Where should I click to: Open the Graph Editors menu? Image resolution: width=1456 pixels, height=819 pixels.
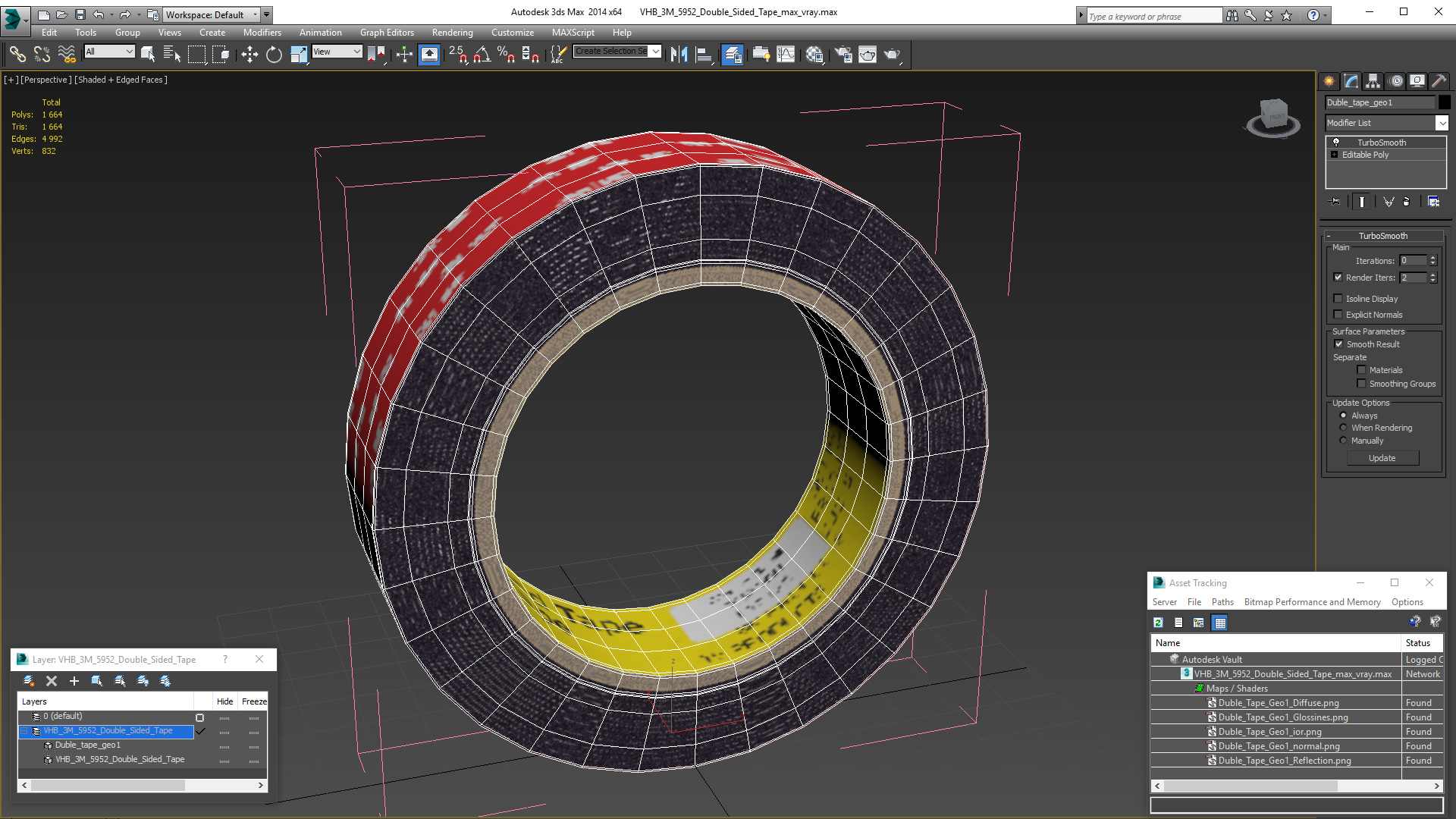click(387, 33)
